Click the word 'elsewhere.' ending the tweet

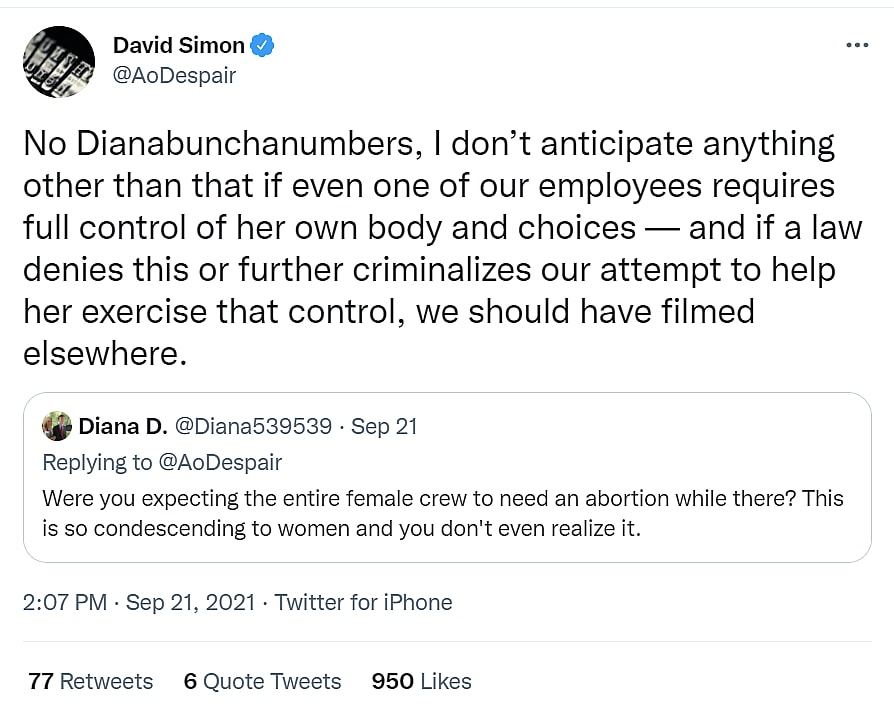pyautogui.click(x=105, y=354)
